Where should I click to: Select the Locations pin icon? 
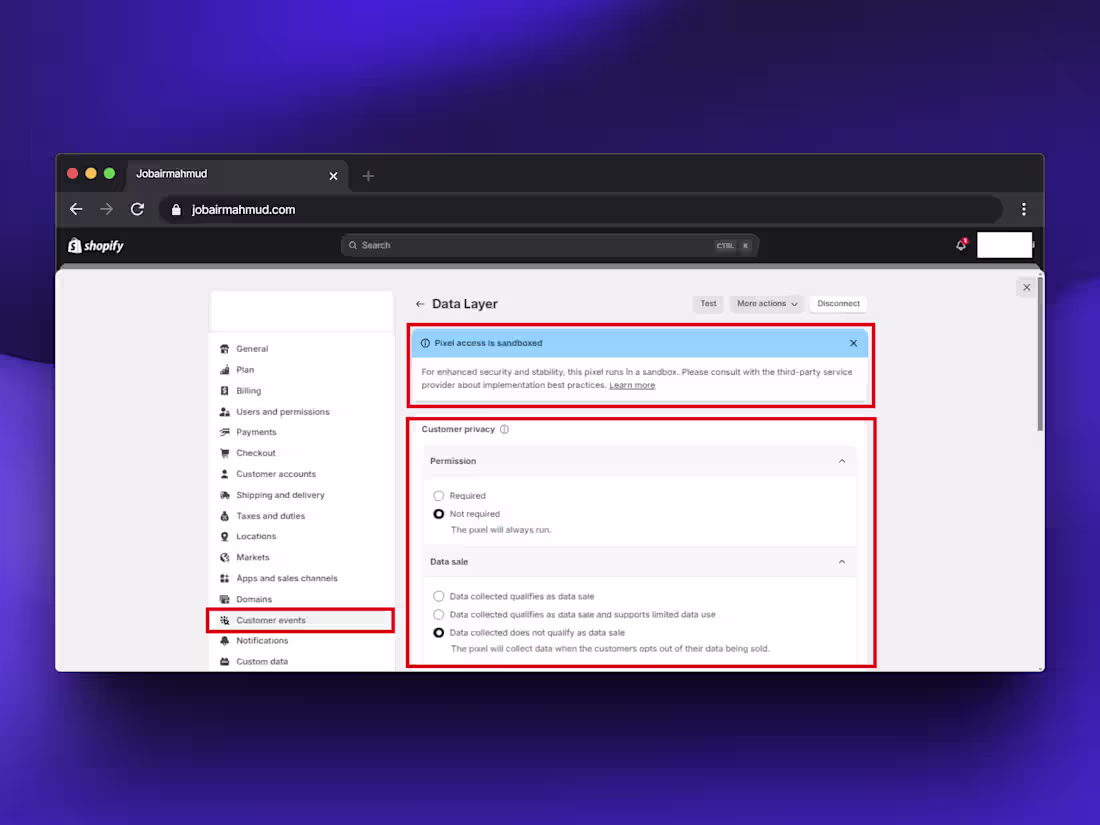coord(224,536)
